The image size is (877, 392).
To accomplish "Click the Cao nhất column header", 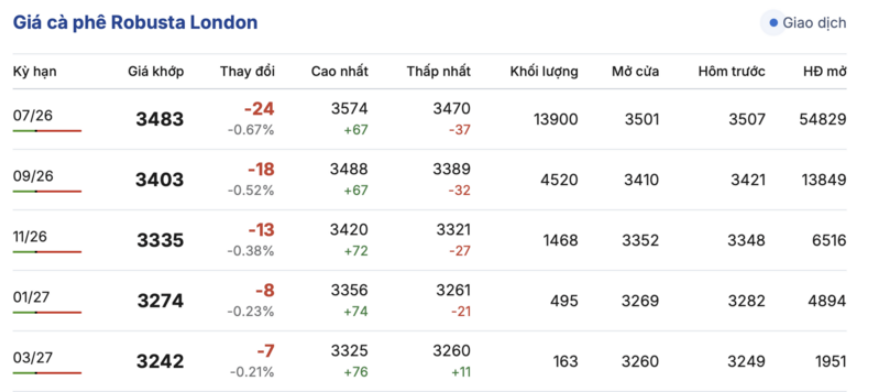I will pos(340,72).
